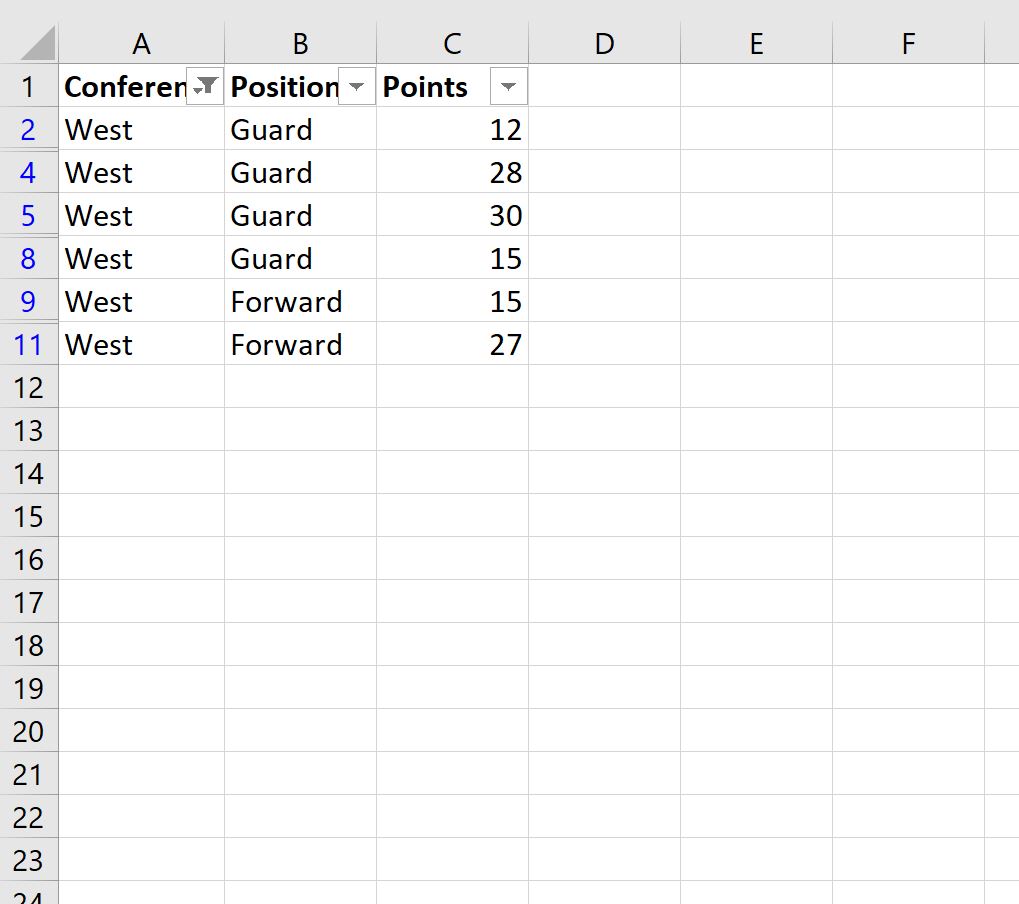The image size is (1019, 904).
Task: Click the Select All corner triangle
Action: [38, 44]
